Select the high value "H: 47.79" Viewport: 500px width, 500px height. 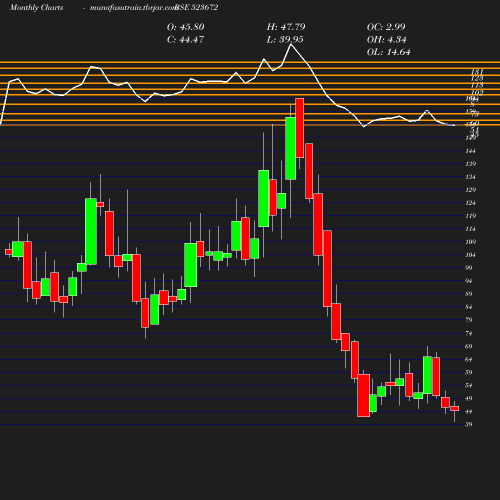(286, 27)
